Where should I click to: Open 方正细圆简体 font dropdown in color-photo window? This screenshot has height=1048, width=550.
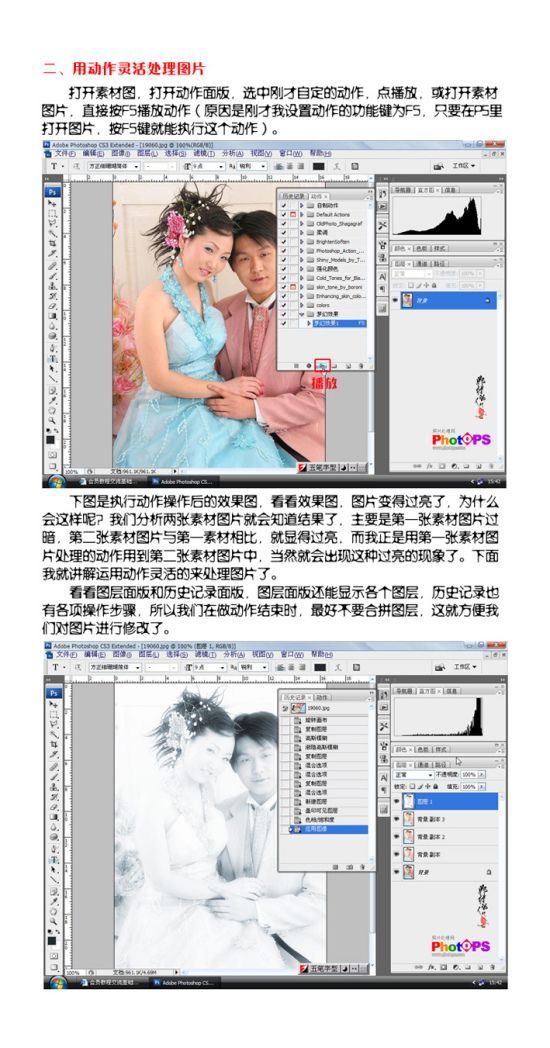136,166
